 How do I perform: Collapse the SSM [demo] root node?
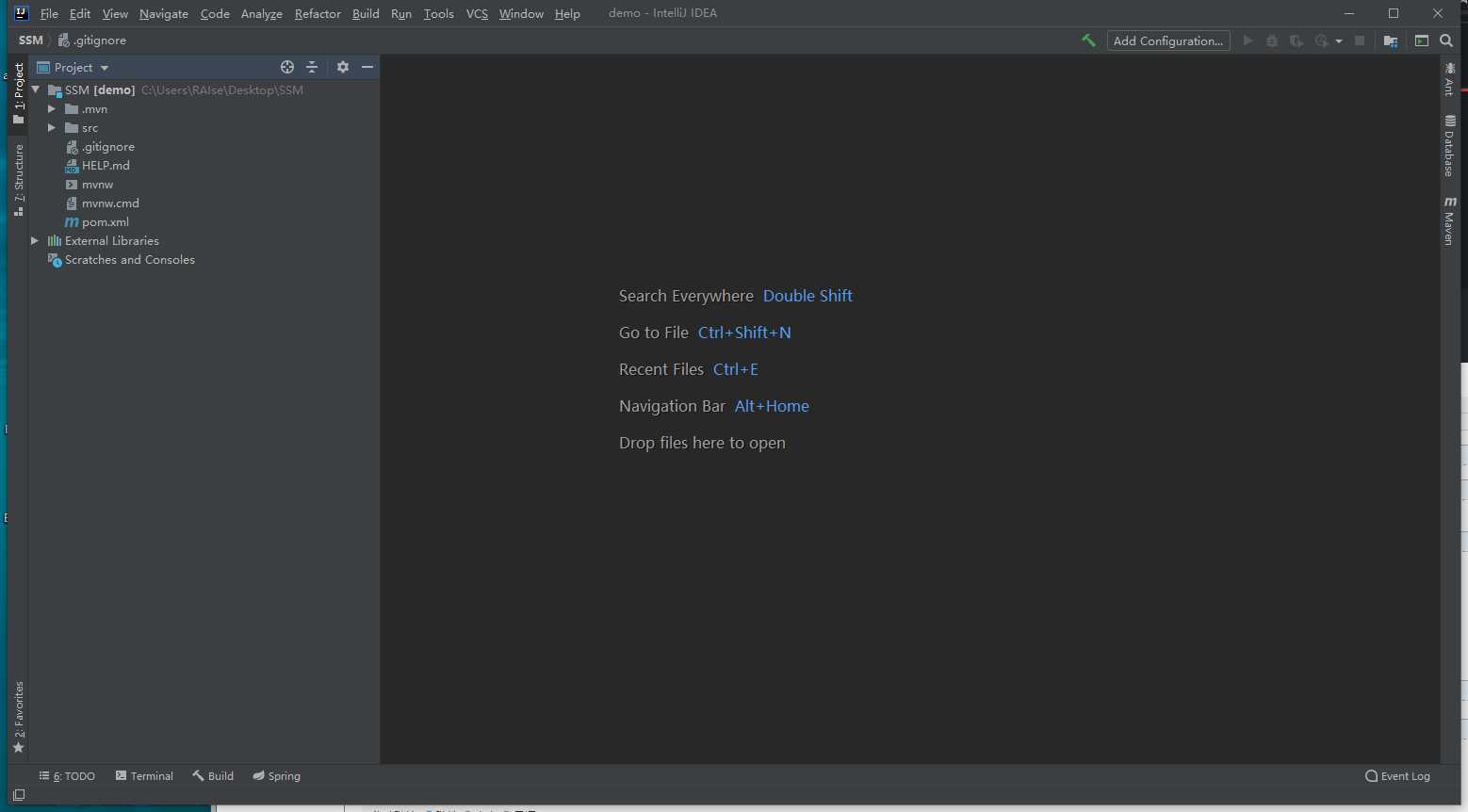[36, 90]
